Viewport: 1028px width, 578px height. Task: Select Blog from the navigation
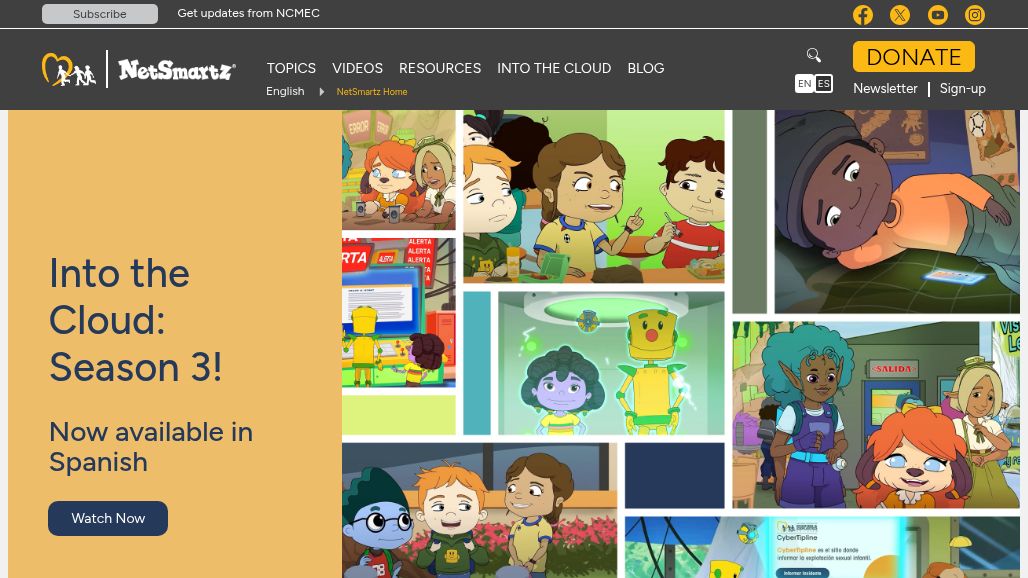[x=645, y=68]
